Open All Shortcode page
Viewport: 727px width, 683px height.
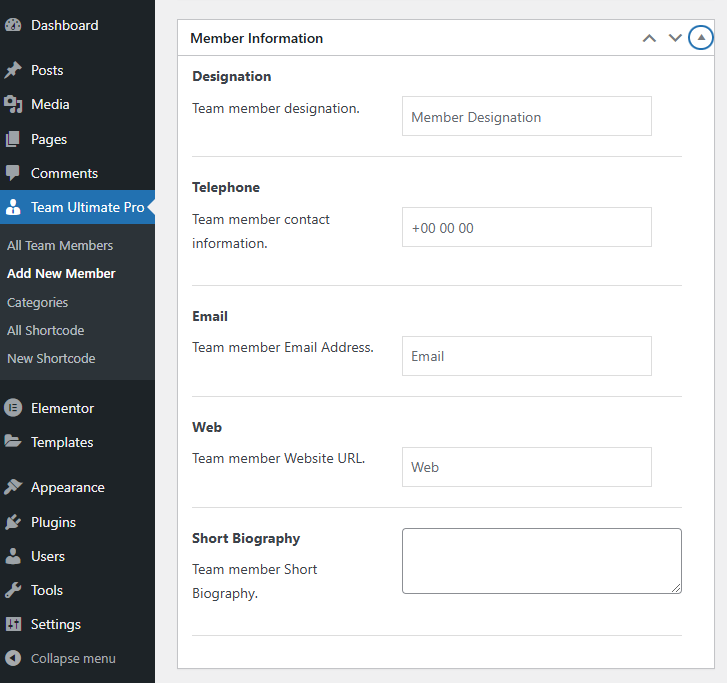[46, 330]
